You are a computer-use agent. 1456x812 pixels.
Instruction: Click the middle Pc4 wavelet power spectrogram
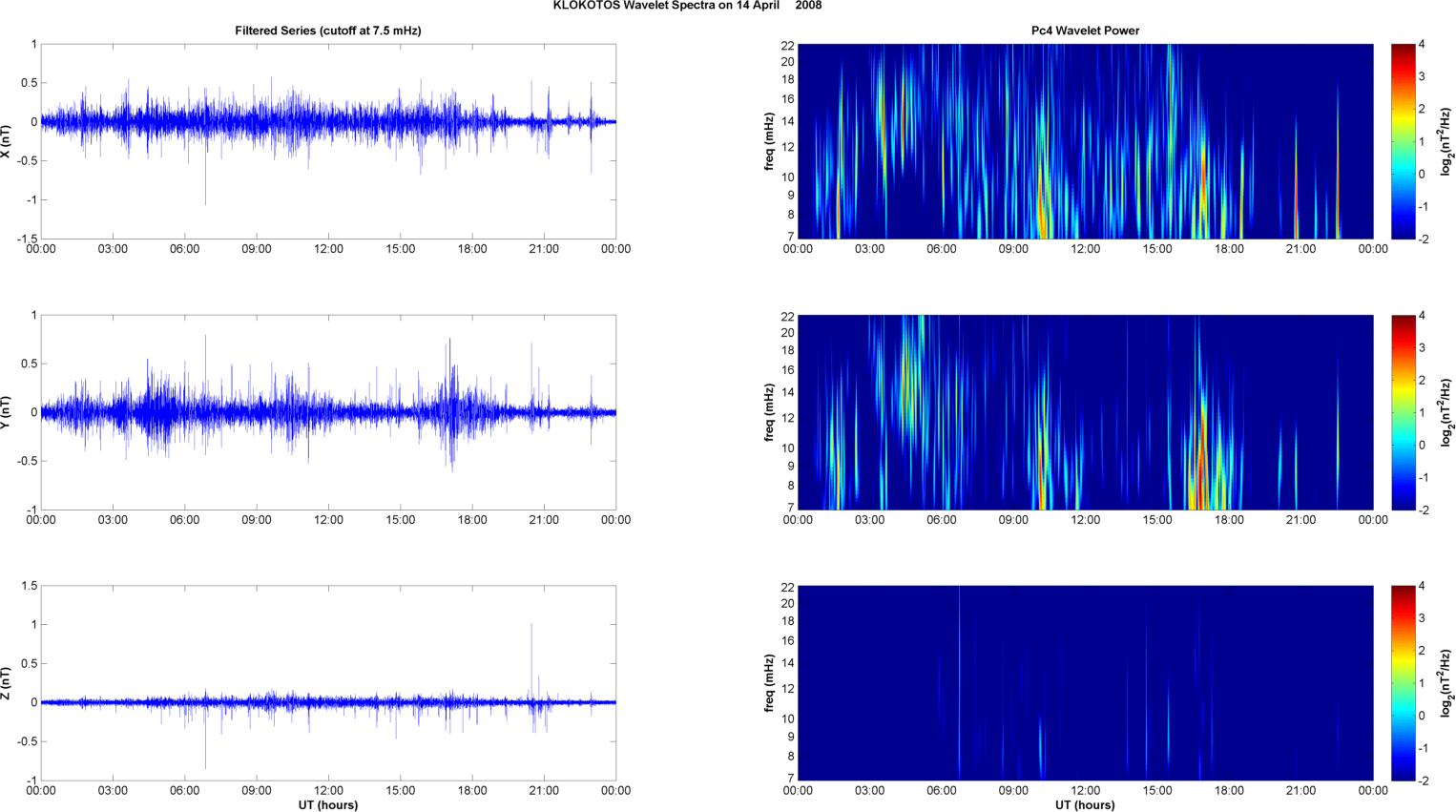tap(1085, 412)
